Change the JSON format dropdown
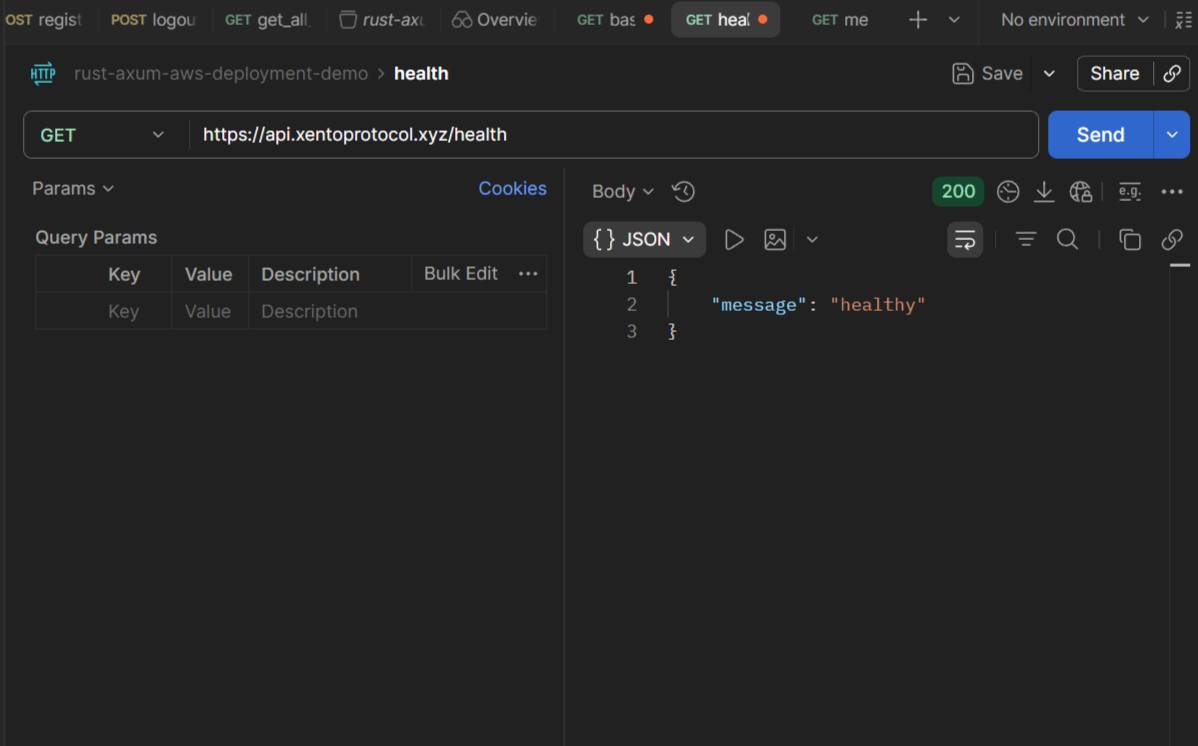1198x746 pixels. [644, 240]
